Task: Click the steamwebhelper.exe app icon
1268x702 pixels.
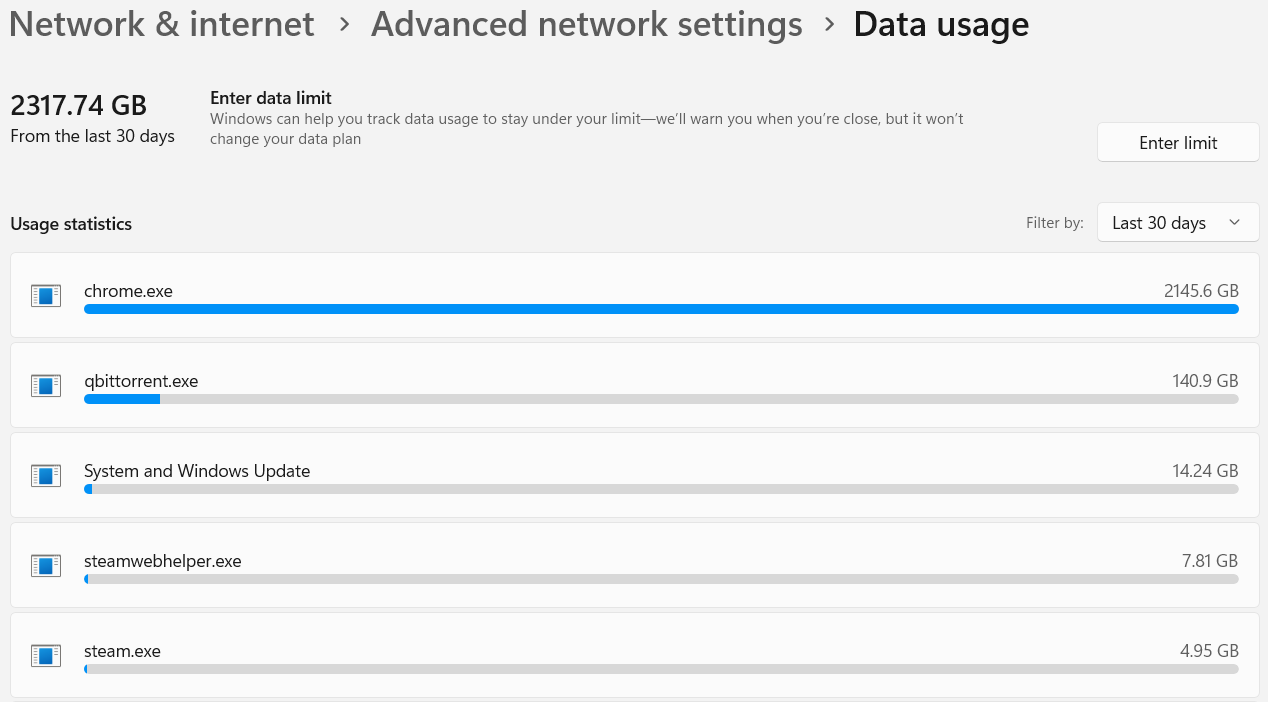Action: click(46, 565)
